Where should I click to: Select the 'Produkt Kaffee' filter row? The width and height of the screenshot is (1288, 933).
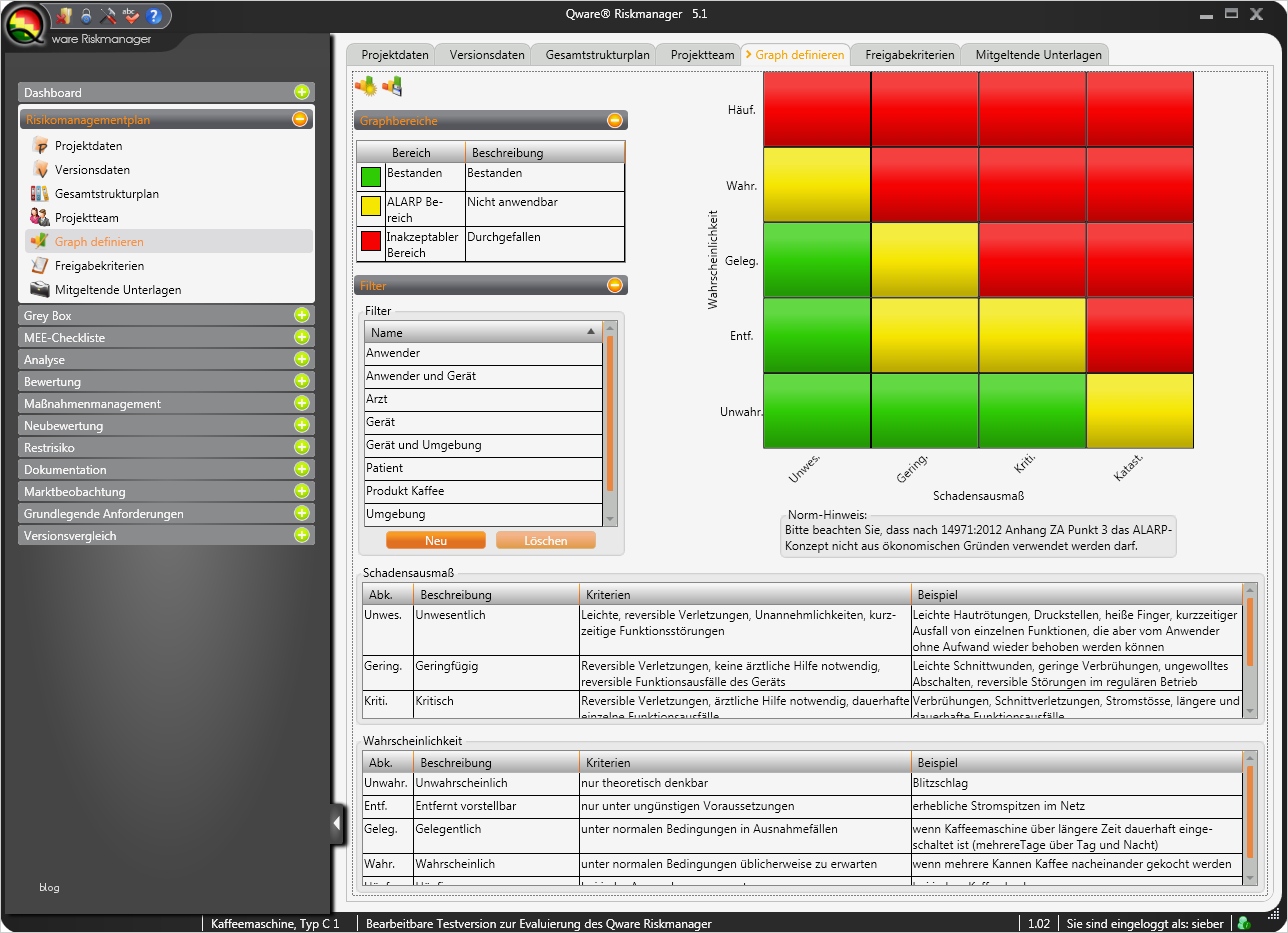484,491
